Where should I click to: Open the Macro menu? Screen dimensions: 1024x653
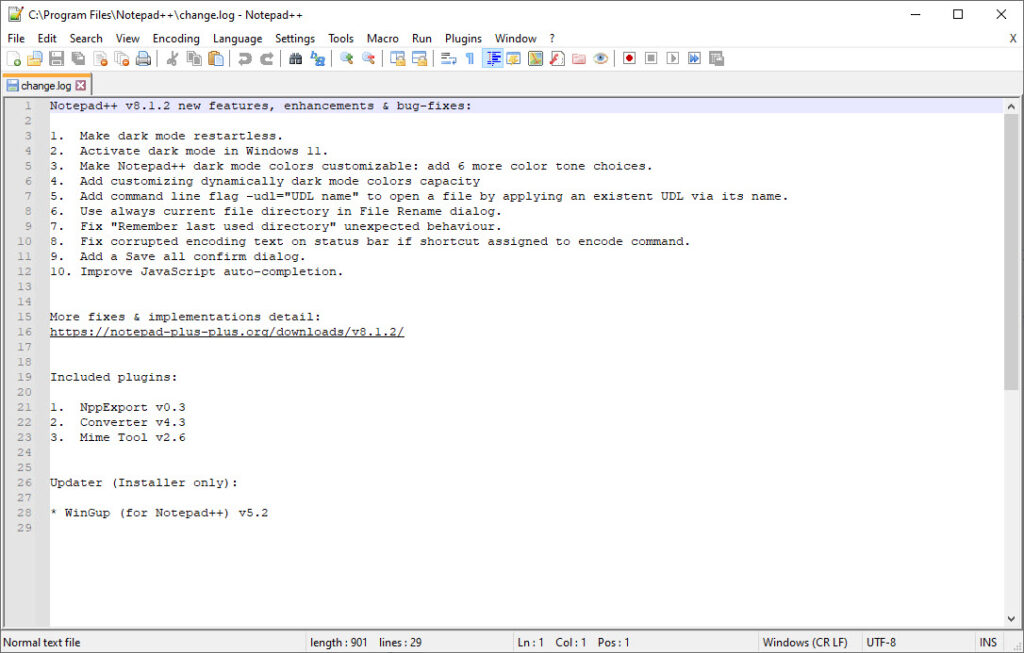point(382,39)
